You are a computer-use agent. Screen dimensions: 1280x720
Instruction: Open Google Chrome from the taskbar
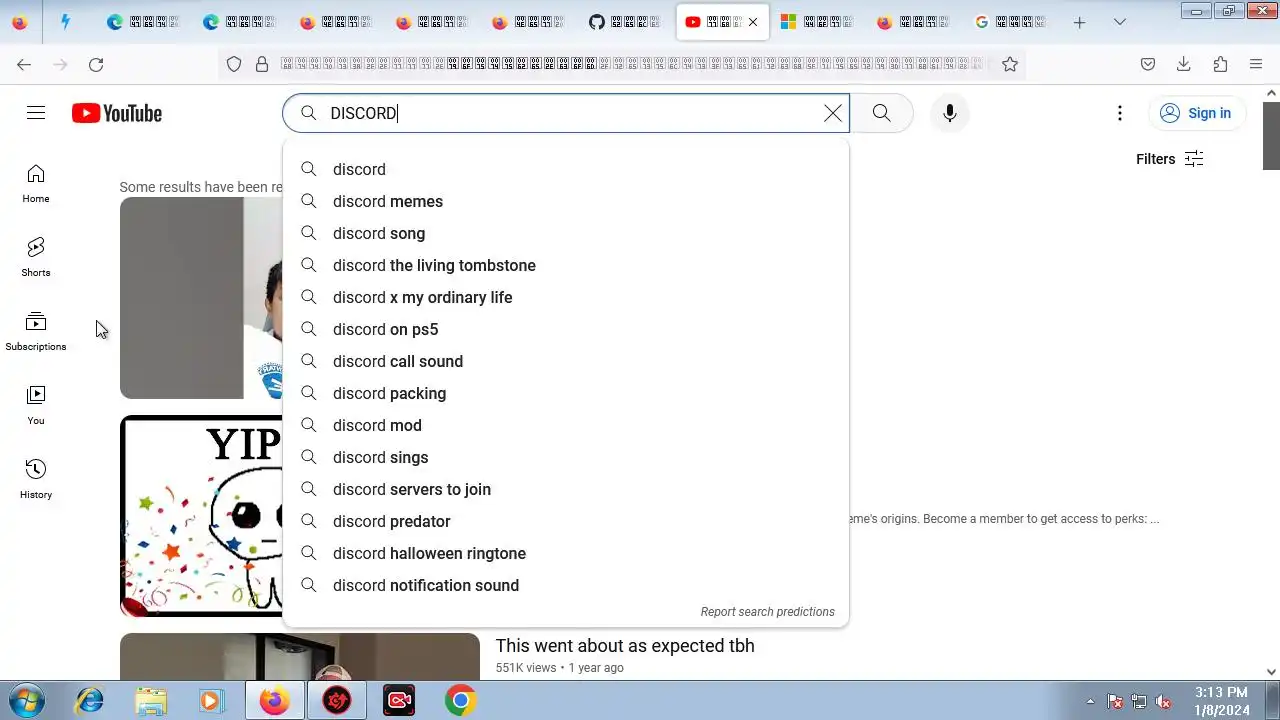(461, 701)
